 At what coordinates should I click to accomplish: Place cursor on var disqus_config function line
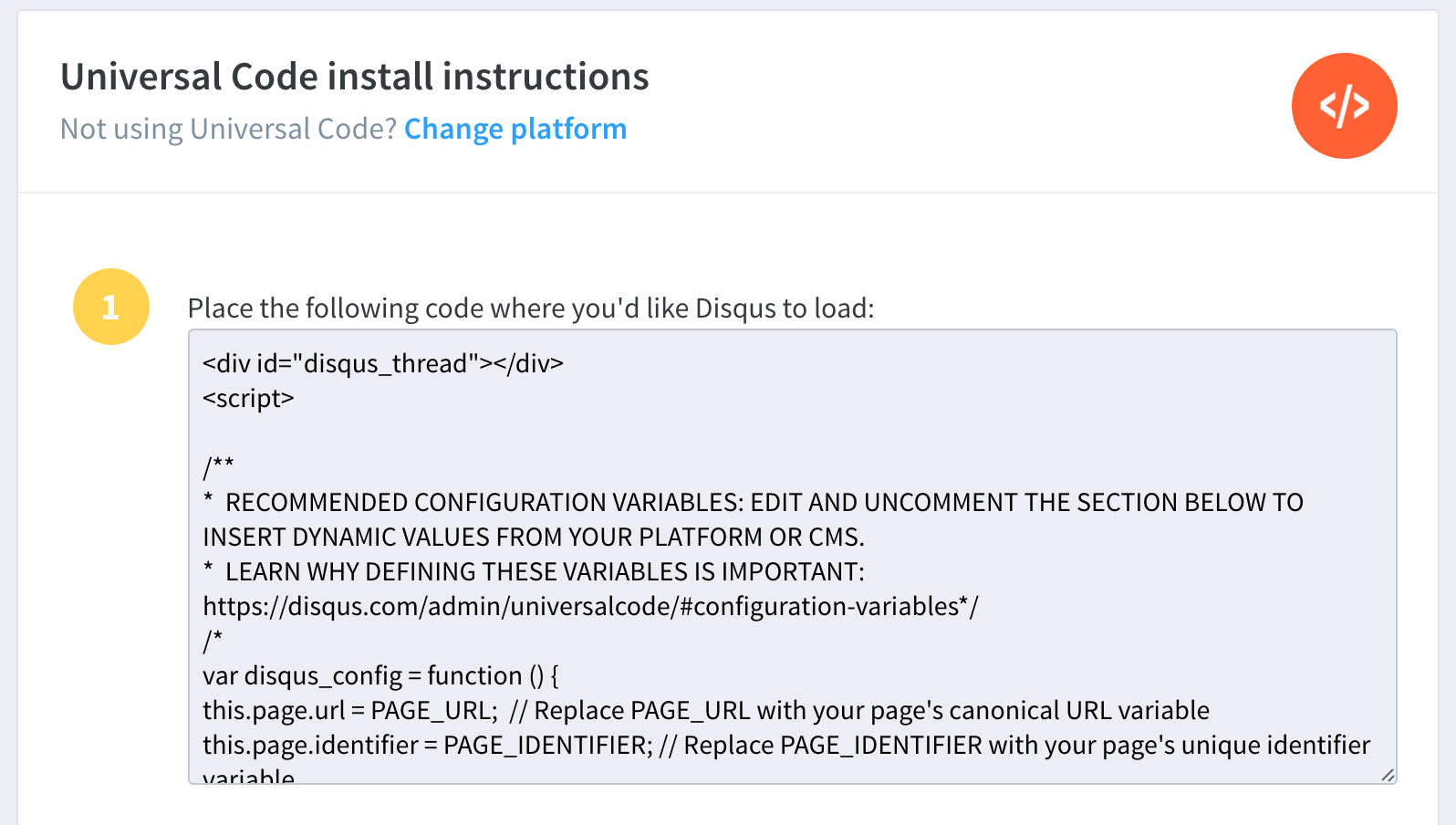tap(380, 675)
